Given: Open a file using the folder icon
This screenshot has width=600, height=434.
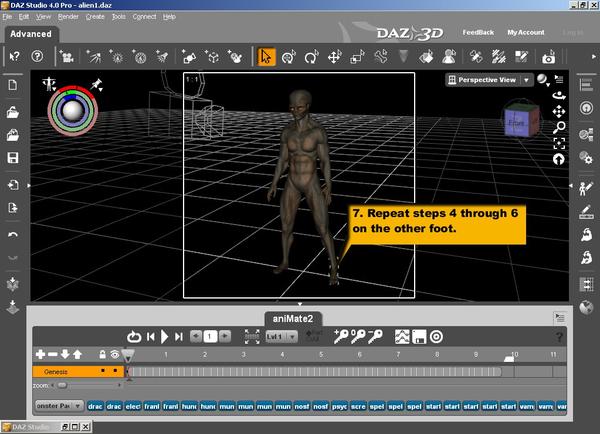Looking at the screenshot, I should click(x=13, y=112).
